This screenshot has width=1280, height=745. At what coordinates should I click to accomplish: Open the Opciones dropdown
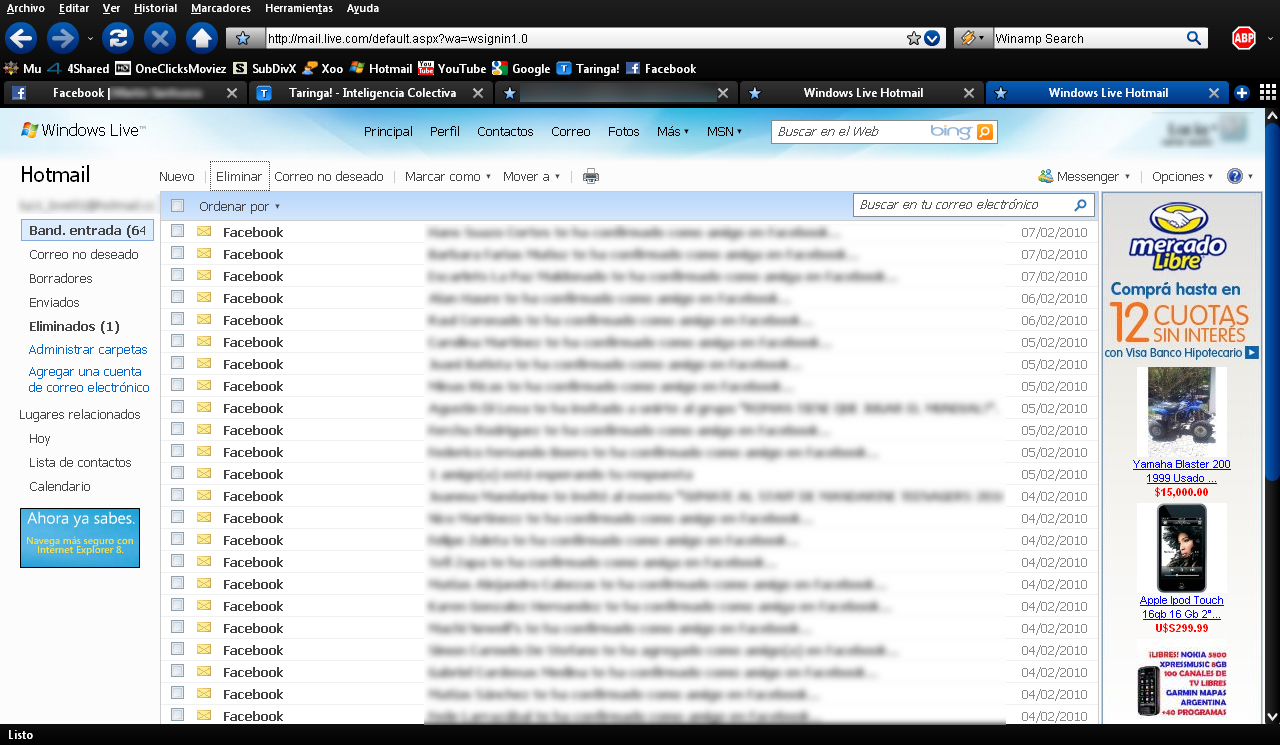click(x=1182, y=177)
